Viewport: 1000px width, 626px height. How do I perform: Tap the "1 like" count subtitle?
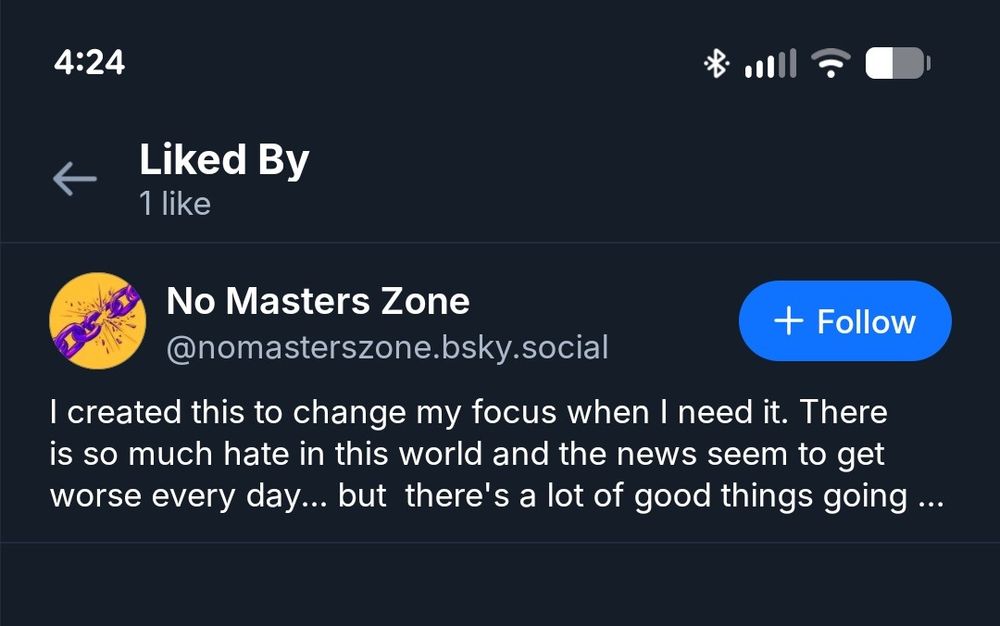pyautogui.click(x=175, y=204)
